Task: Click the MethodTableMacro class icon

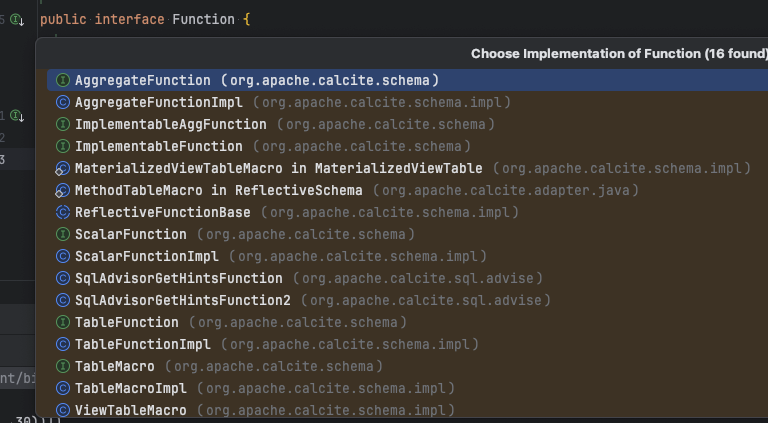Action: (x=62, y=190)
